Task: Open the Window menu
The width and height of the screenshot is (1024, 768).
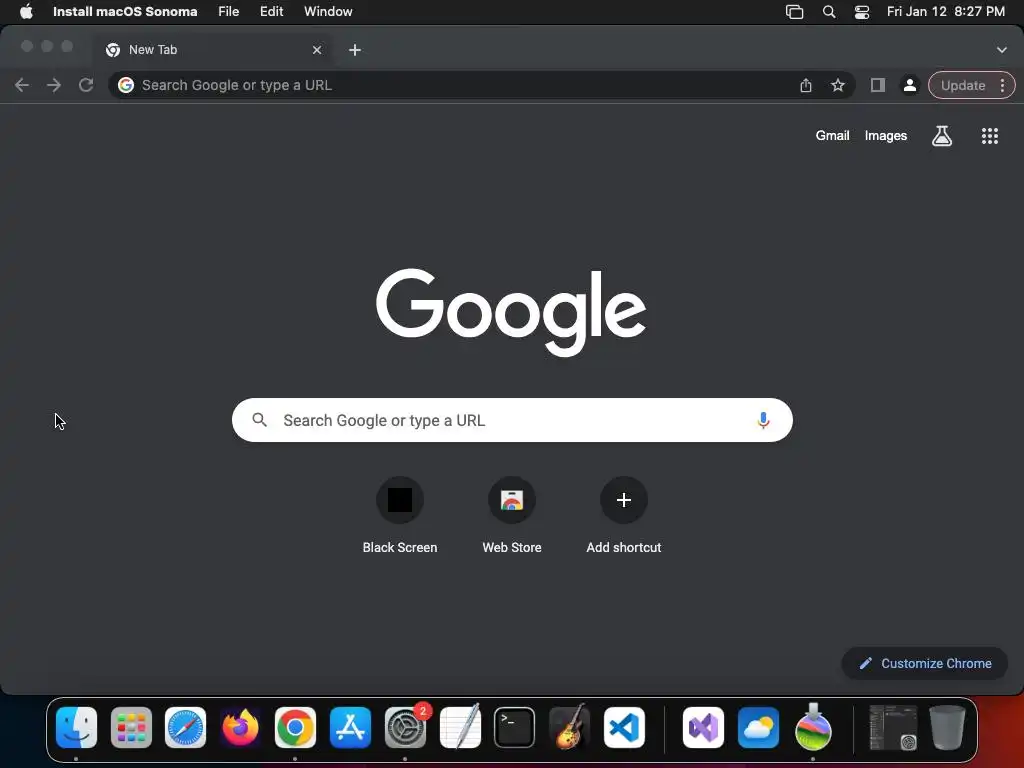Action: tap(328, 12)
